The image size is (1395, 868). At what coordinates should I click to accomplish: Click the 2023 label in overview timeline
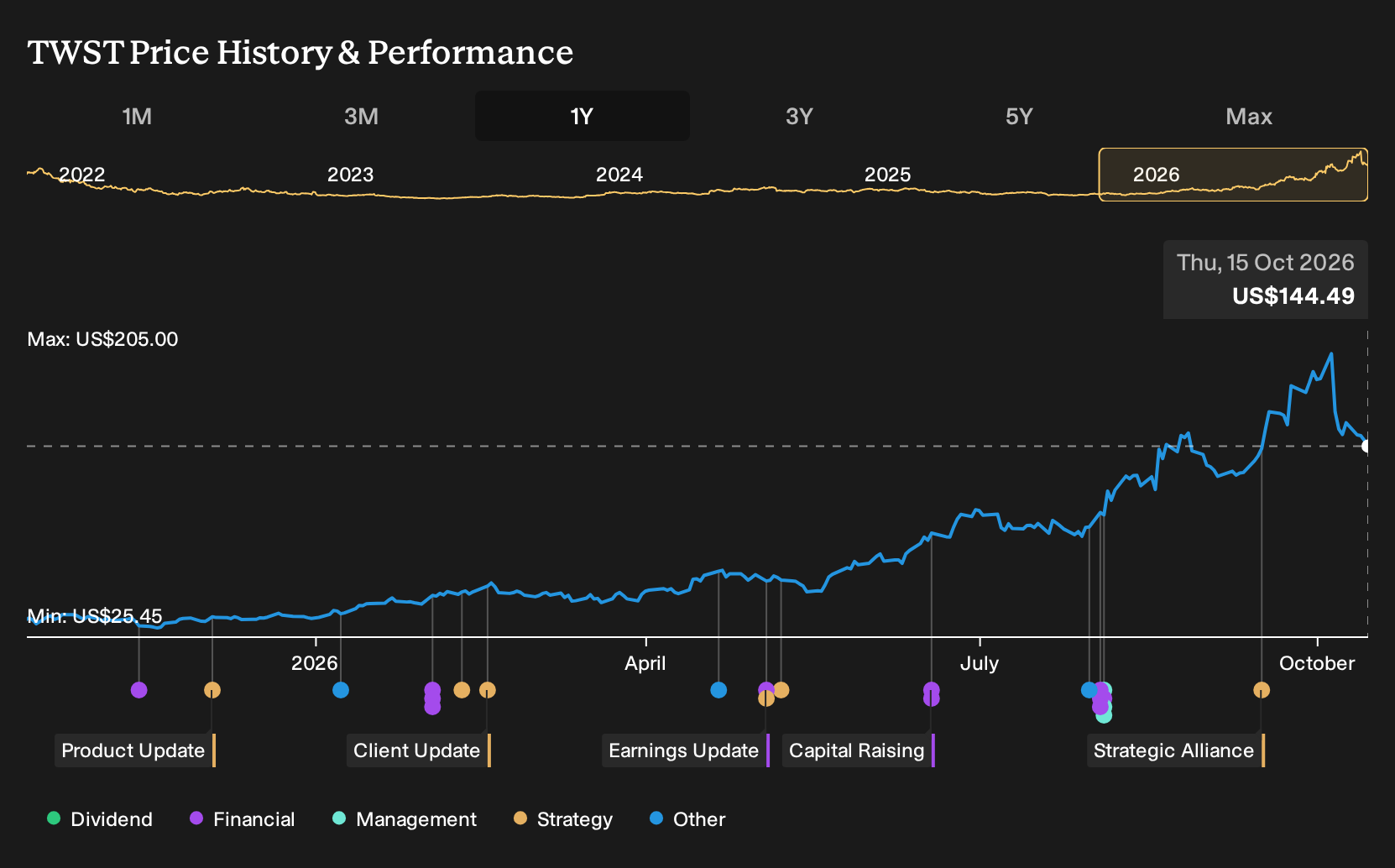click(350, 175)
